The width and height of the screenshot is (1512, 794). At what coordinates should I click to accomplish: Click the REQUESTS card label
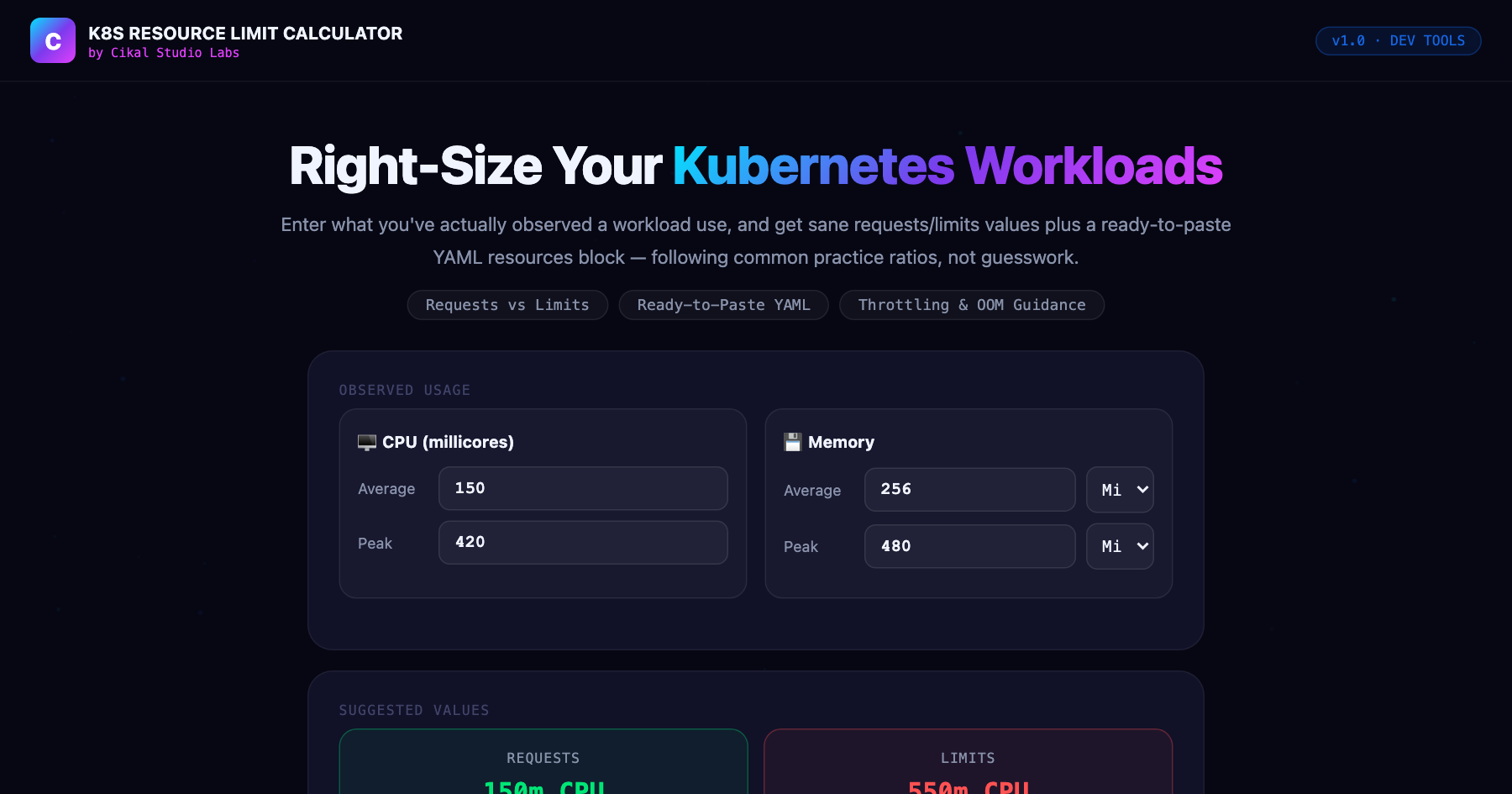(543, 758)
